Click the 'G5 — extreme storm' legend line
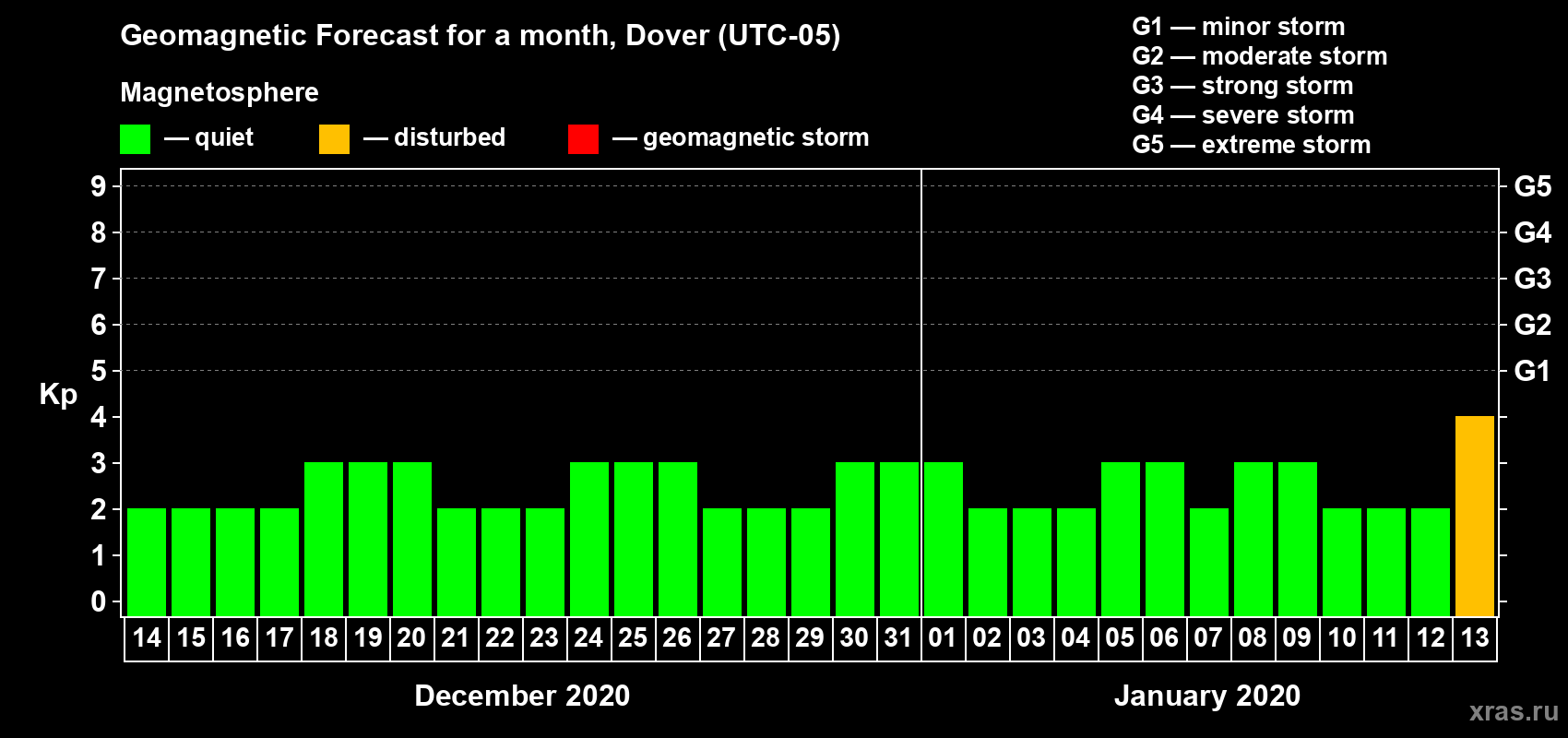Screen dimensions: 1568x738 pos(1252,145)
